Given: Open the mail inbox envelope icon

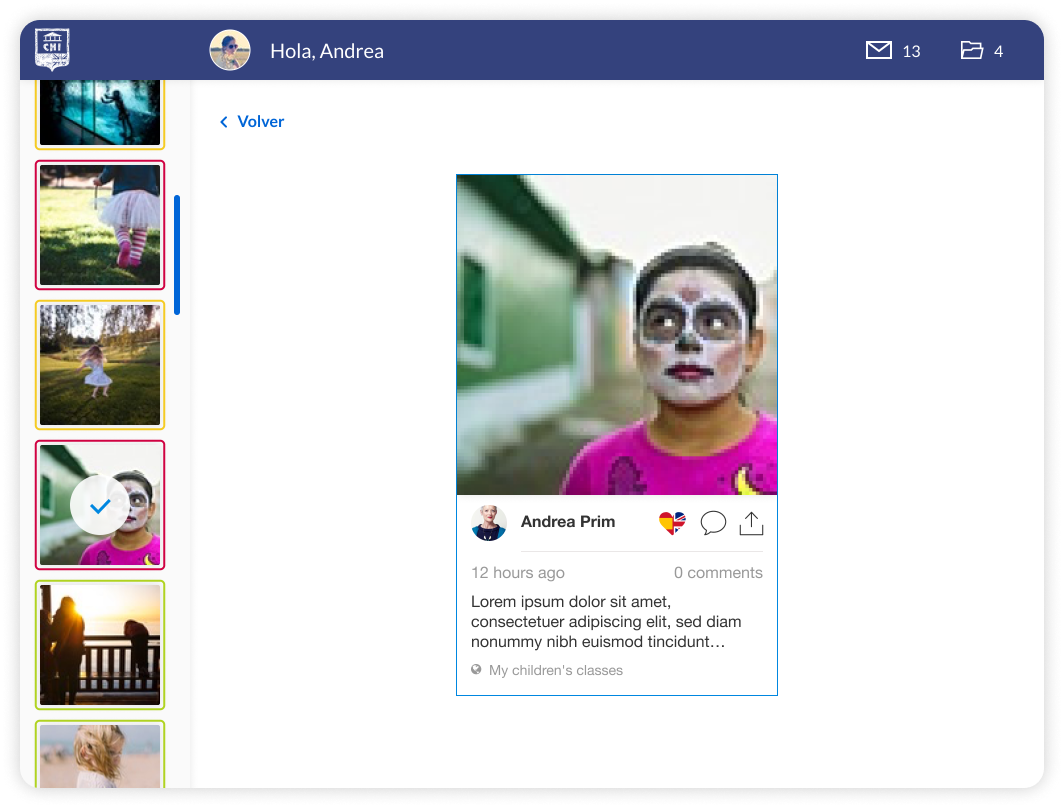Looking at the screenshot, I should pos(879,50).
